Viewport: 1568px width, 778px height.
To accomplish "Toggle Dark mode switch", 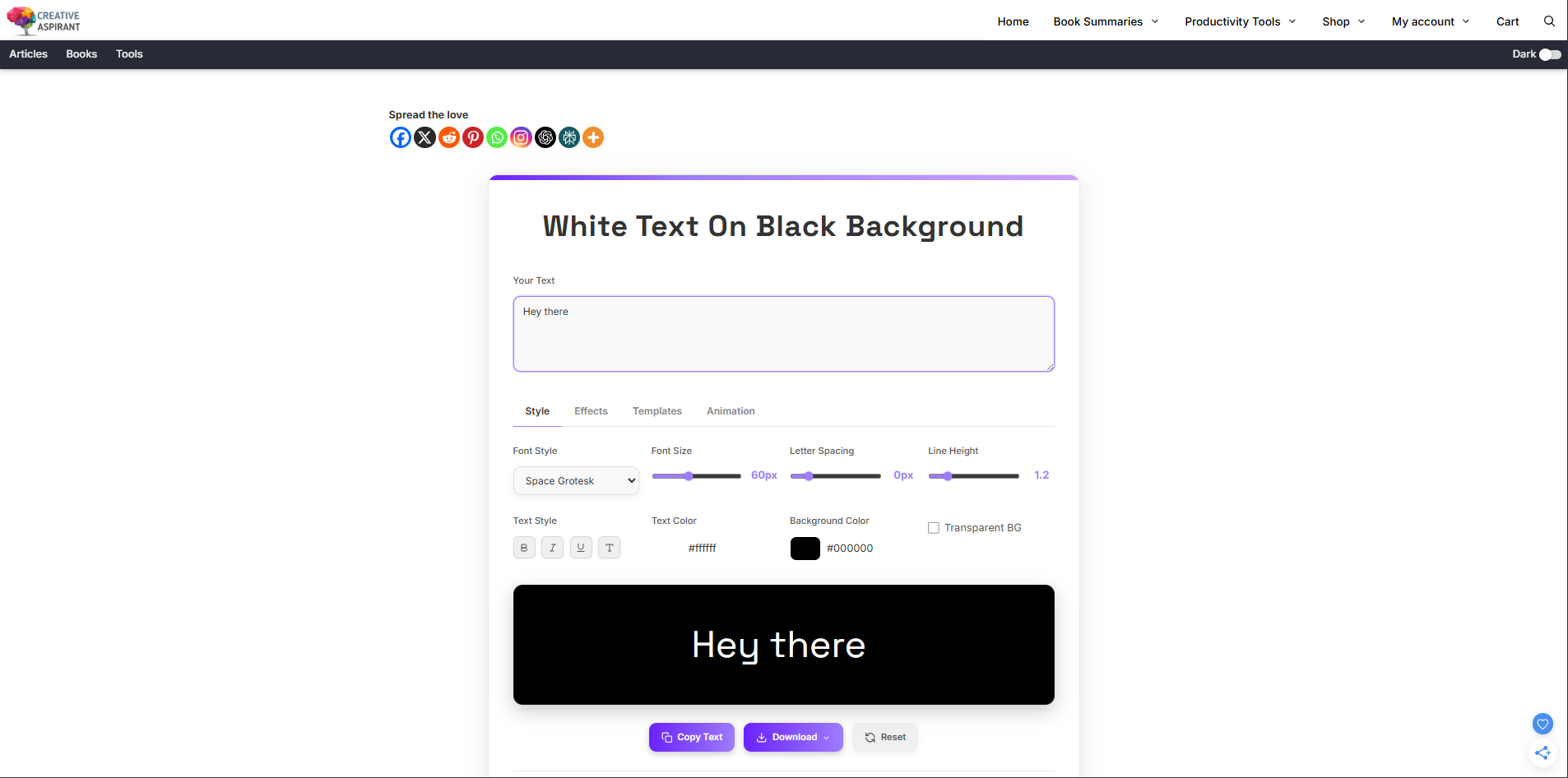I will point(1549,54).
